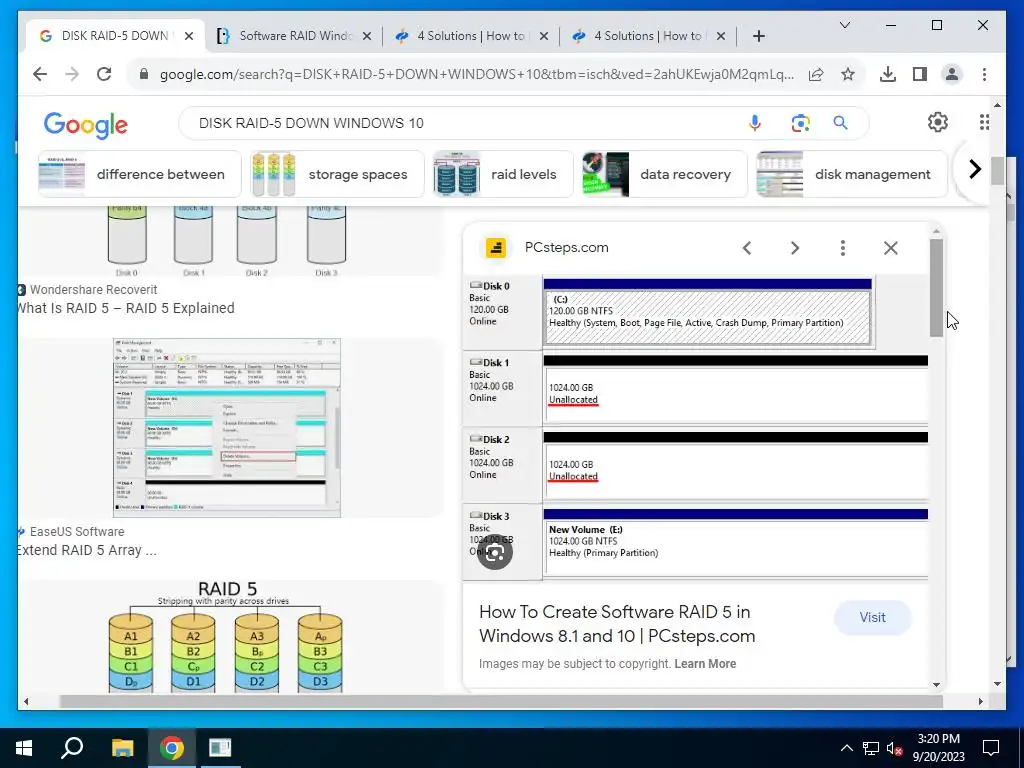Submit search with magnifier icon
1024x768 pixels.
[840, 123]
